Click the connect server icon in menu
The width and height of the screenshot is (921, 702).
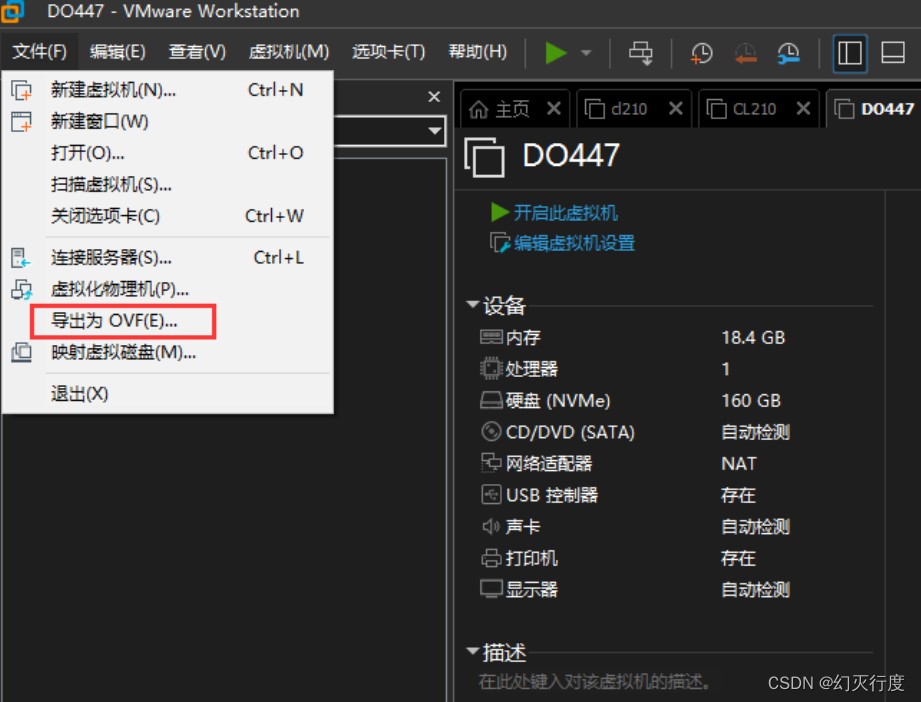point(21,257)
